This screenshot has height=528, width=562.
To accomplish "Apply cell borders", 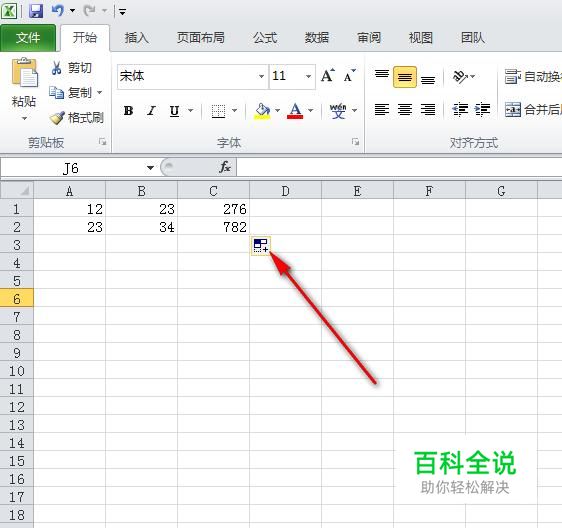I will [x=218, y=111].
